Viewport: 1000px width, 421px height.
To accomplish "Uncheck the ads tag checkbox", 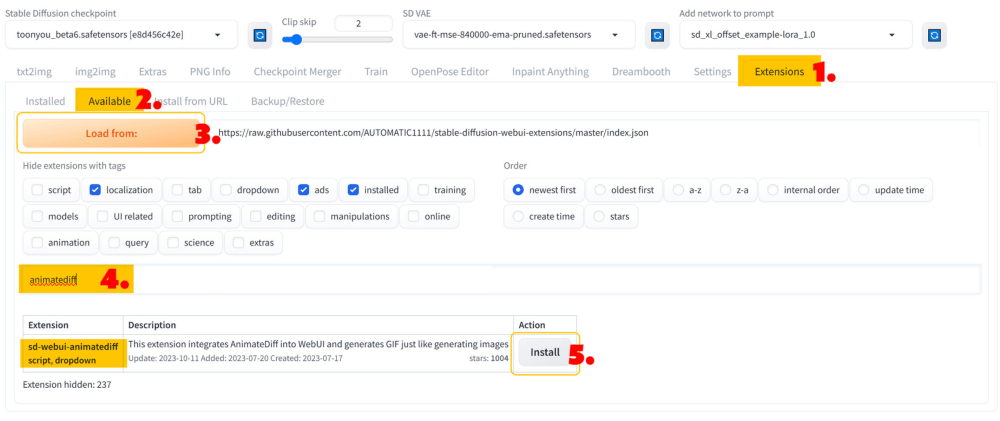I will (x=304, y=189).
